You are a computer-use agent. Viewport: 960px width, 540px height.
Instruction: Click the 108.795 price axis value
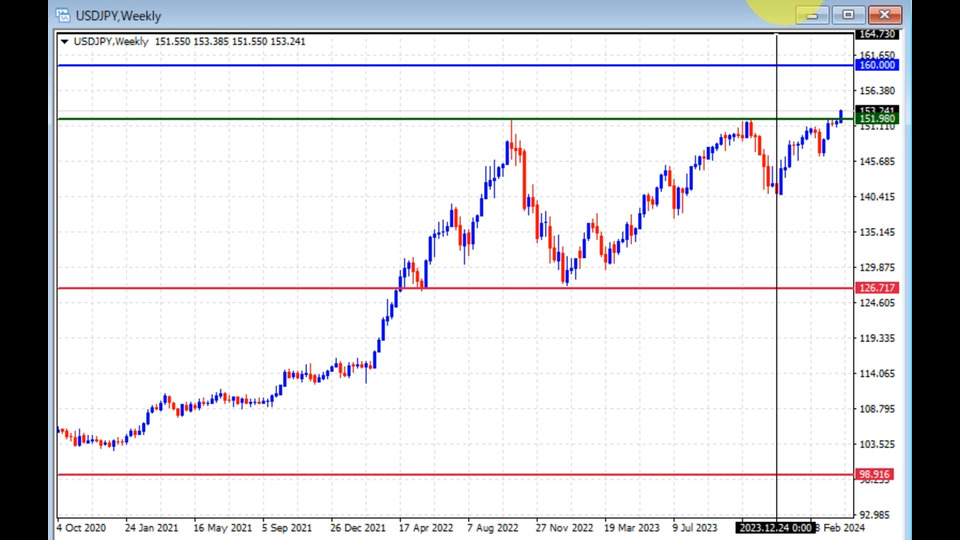click(877, 409)
